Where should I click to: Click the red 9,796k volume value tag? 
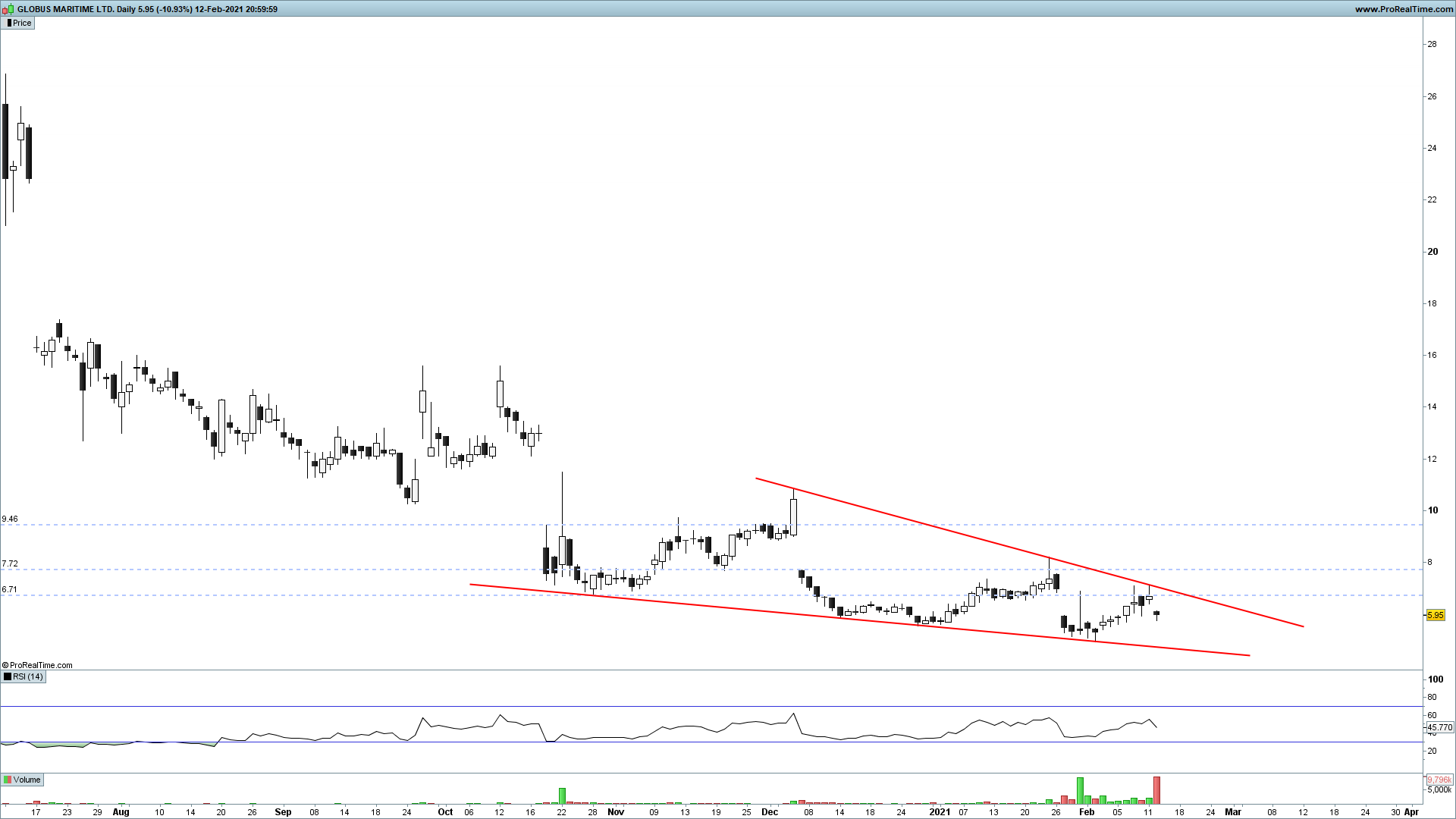pyautogui.click(x=1439, y=780)
